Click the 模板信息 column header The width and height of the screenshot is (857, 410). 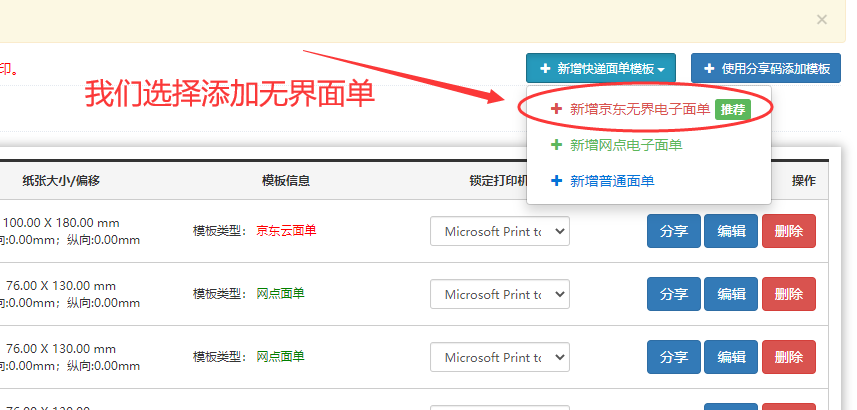point(286,181)
